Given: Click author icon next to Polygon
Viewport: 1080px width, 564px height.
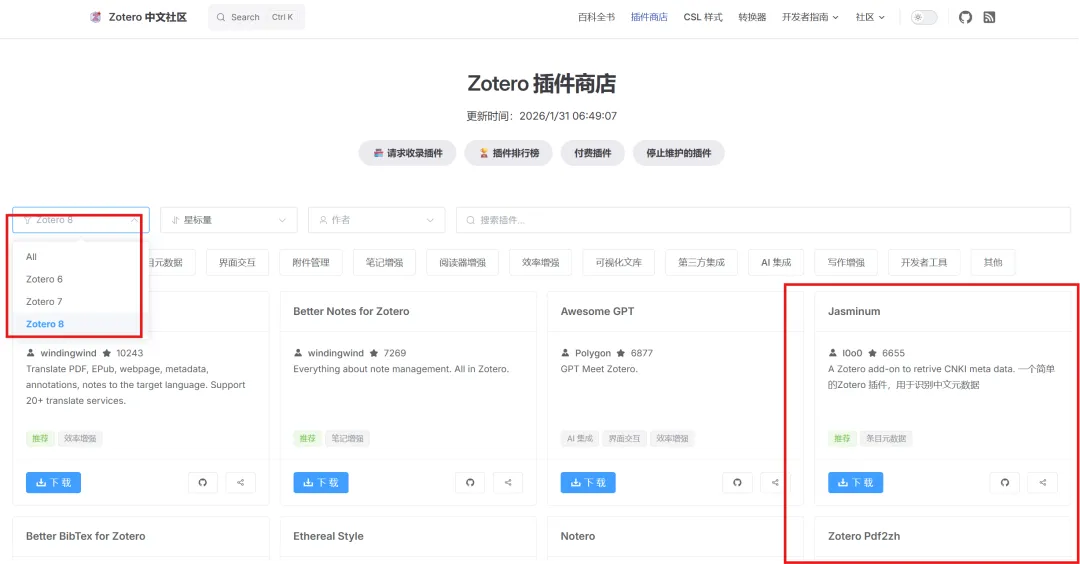Looking at the screenshot, I should tap(565, 353).
